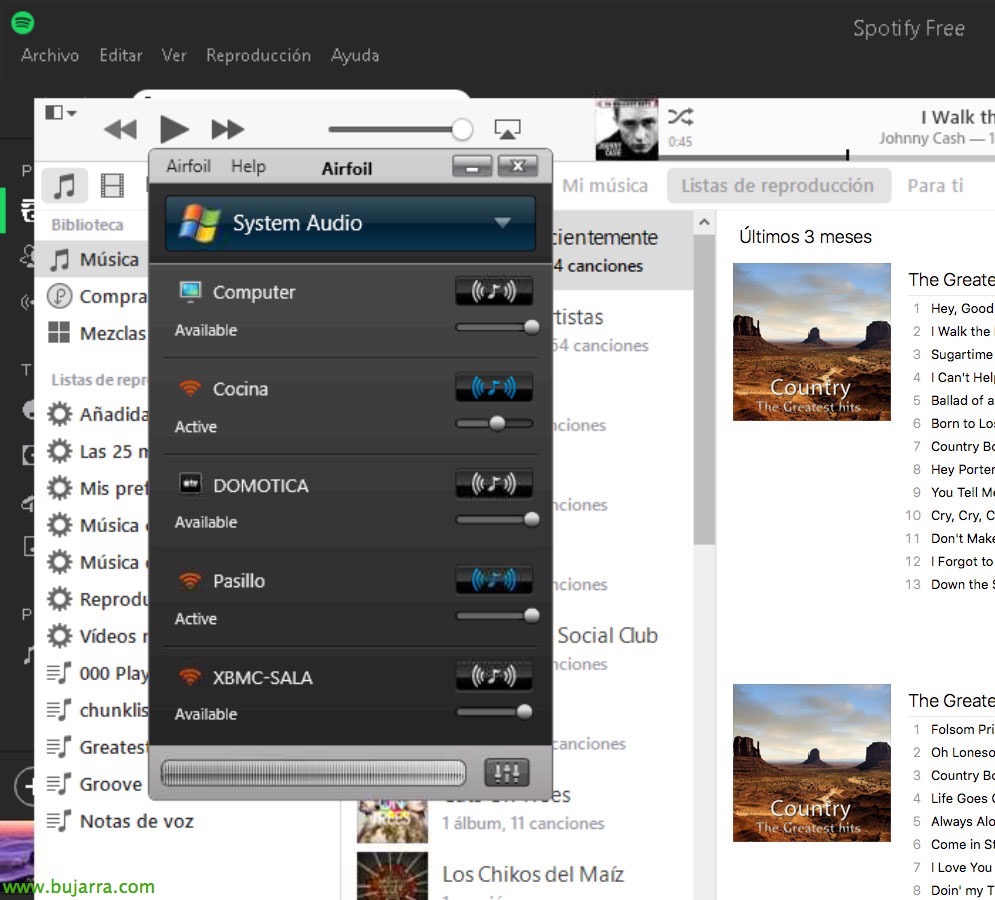Close the Airfoil window
The width and height of the screenshot is (995, 900).
518,166
